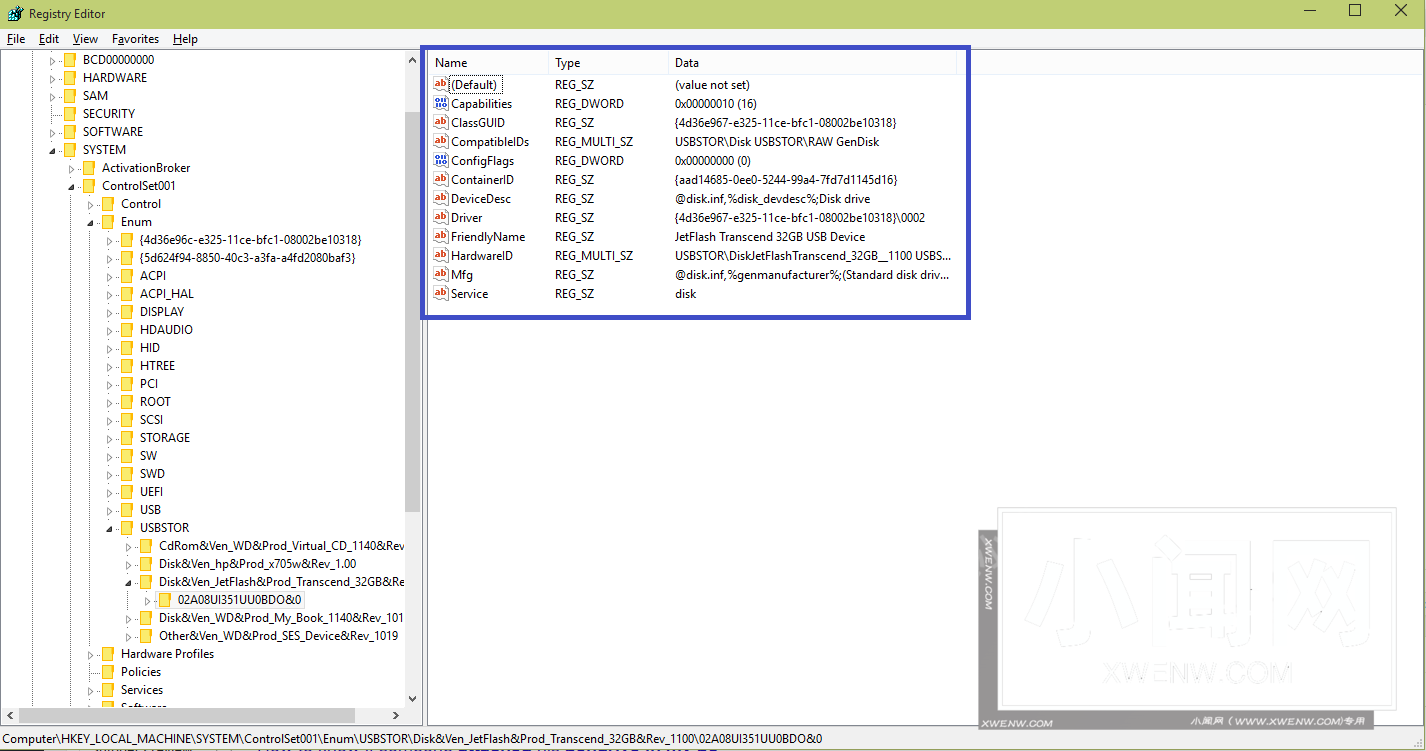Viewport: 1426px width, 751px height.
Task: Click the Capabilities DWORD value icon
Action: 441,104
